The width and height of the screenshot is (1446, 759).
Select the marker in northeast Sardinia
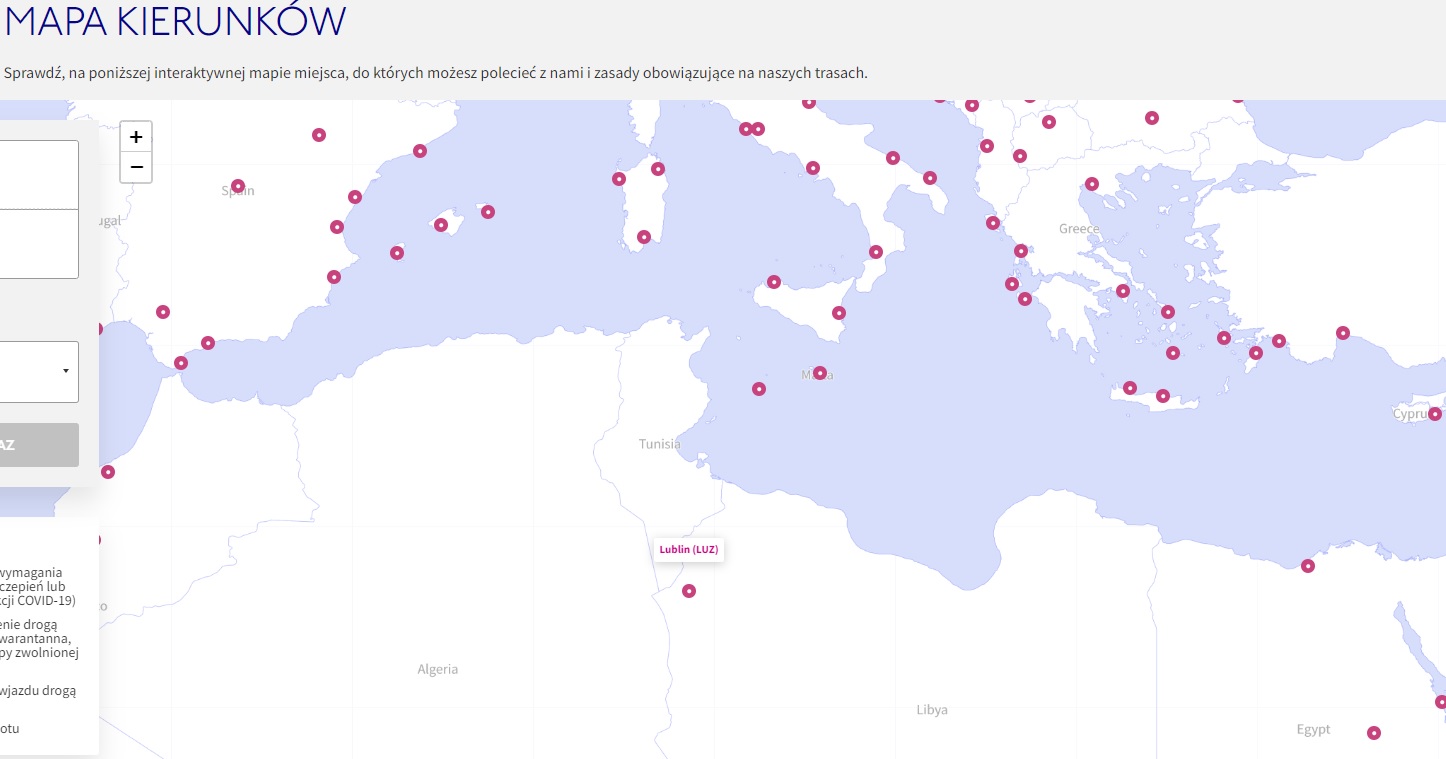tap(658, 169)
